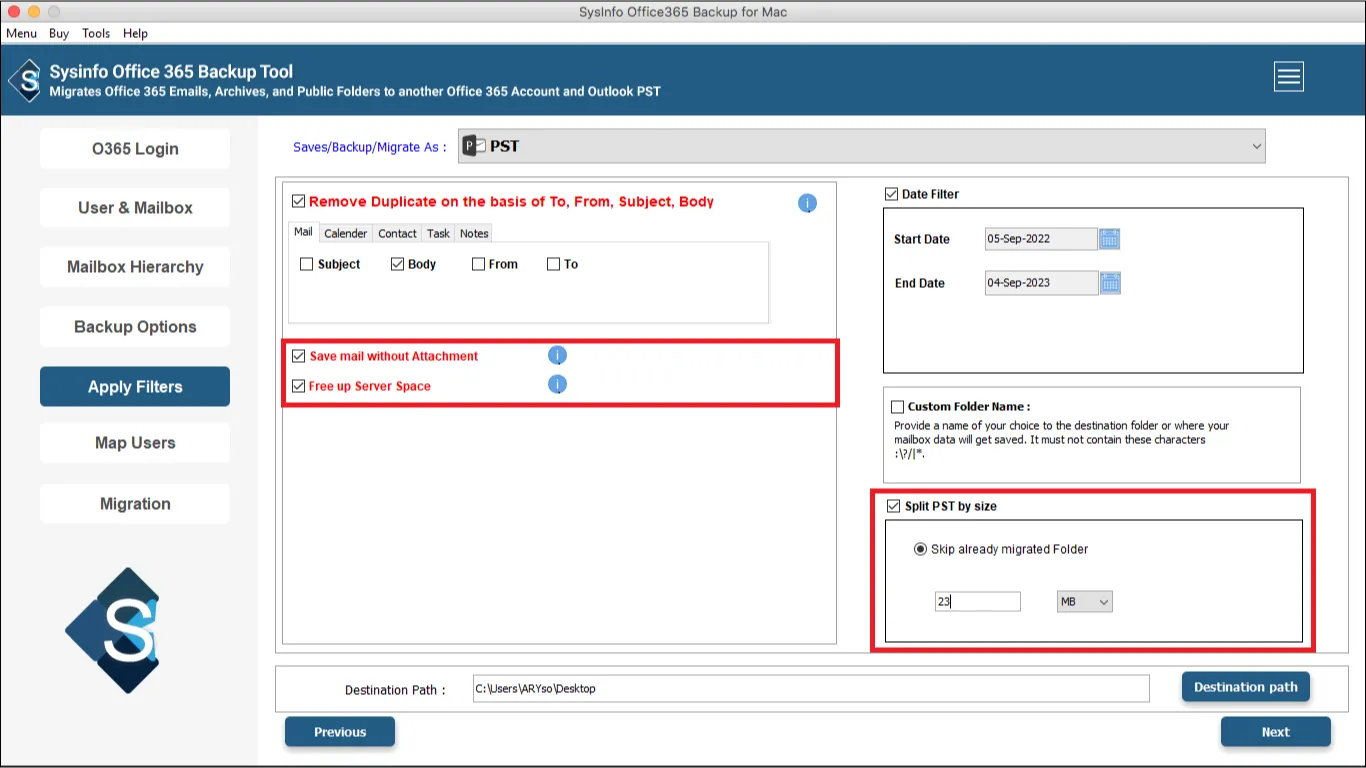Screen dimensions: 1366x768
Task: Enable the Custom Folder Name checkbox
Action: [x=897, y=407]
